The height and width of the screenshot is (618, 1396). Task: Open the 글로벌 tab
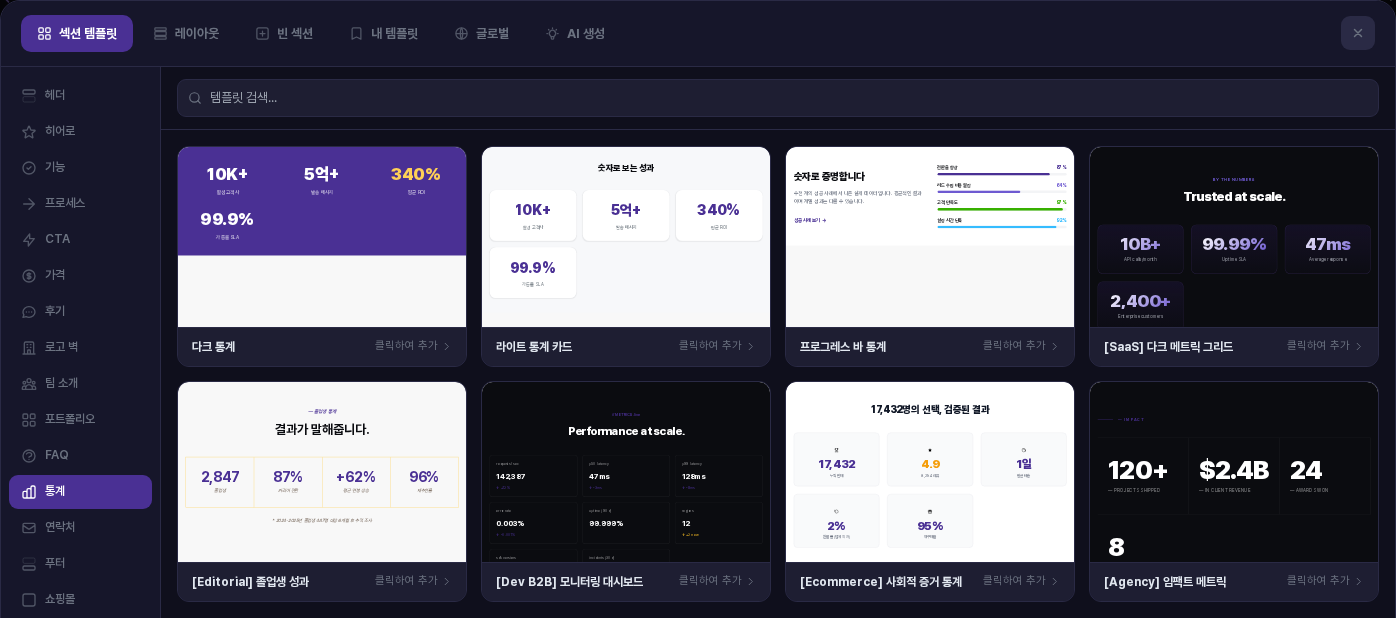[482, 33]
